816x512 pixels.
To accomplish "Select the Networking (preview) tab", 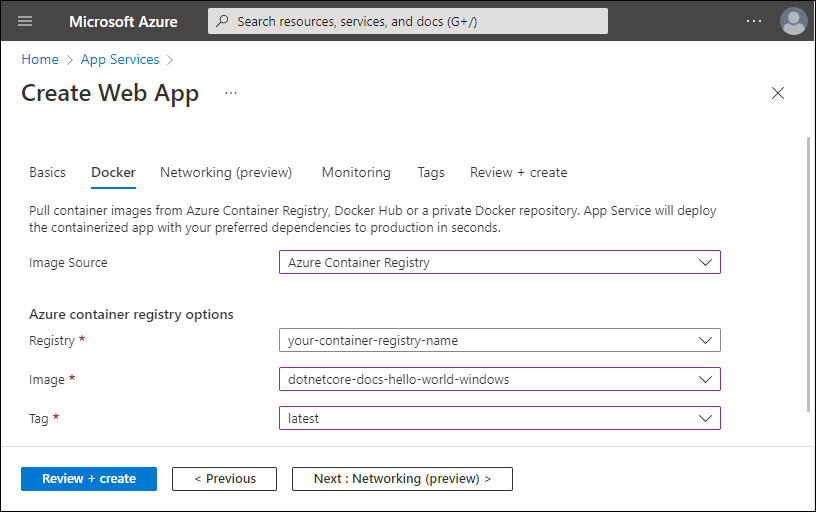I will 226,172.
